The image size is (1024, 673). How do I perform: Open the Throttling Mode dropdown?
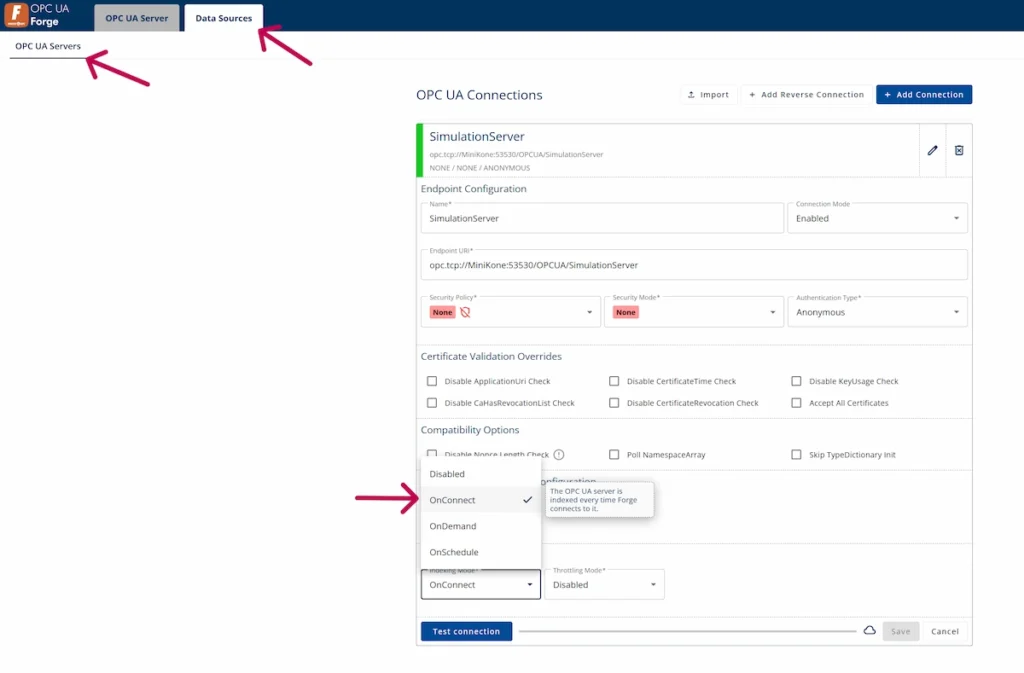coord(604,584)
